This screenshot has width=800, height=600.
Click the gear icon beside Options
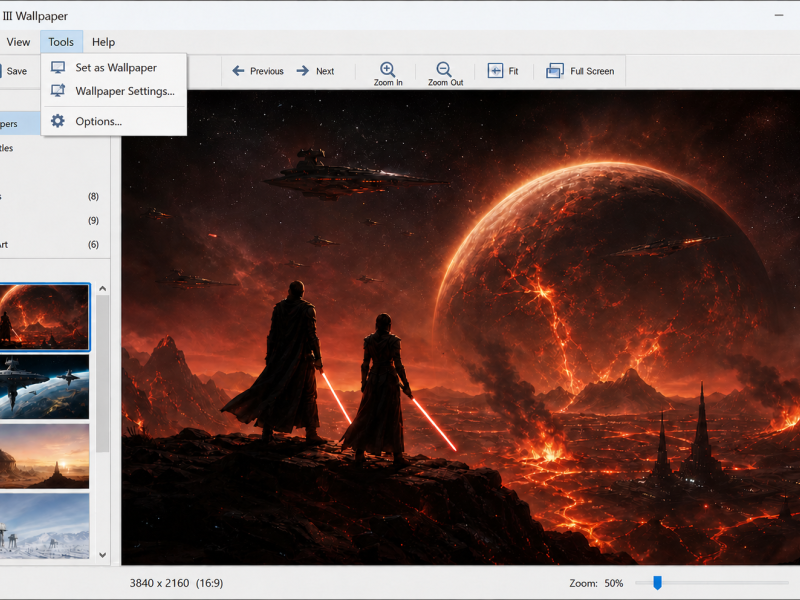[x=58, y=121]
